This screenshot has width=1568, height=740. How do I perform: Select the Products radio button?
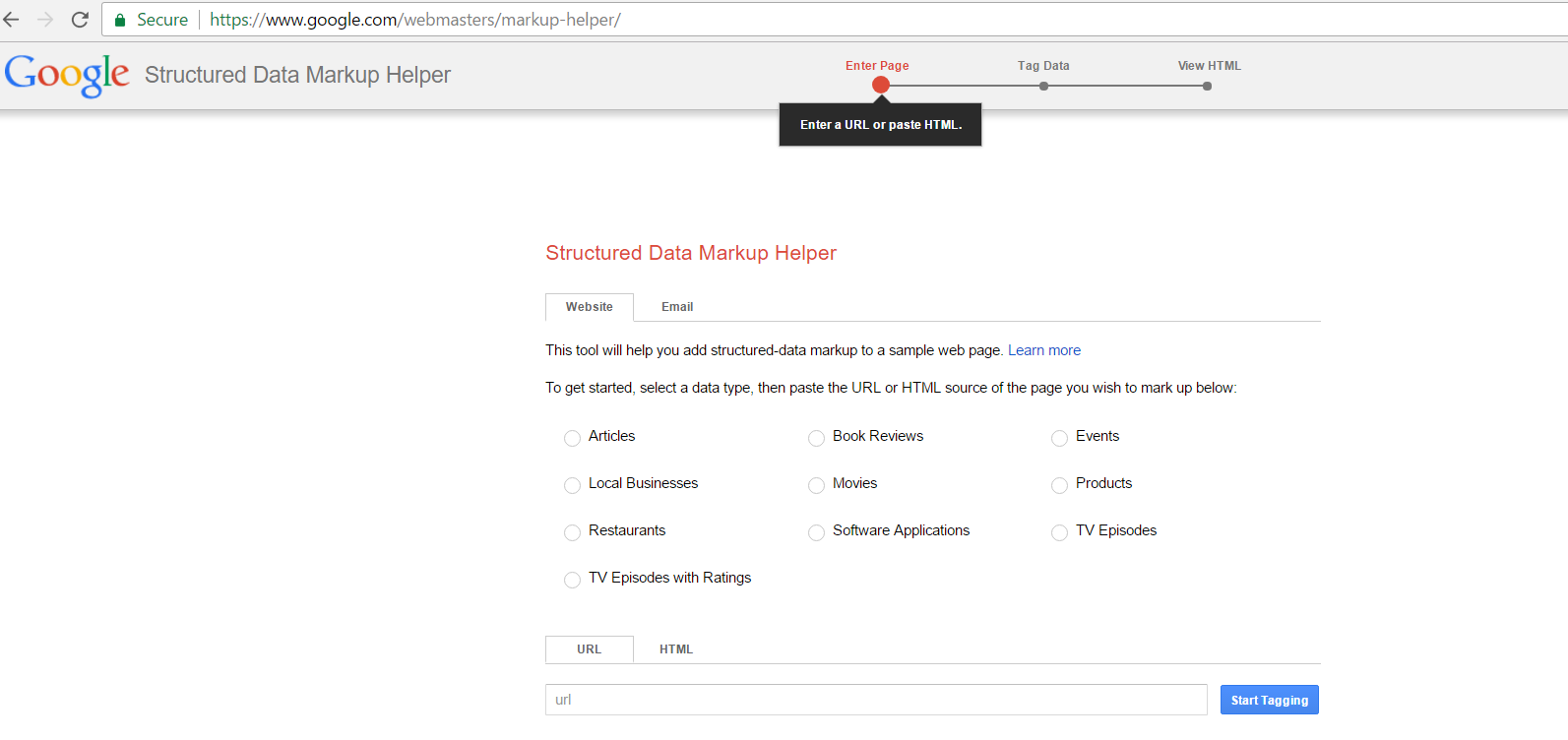click(1059, 485)
